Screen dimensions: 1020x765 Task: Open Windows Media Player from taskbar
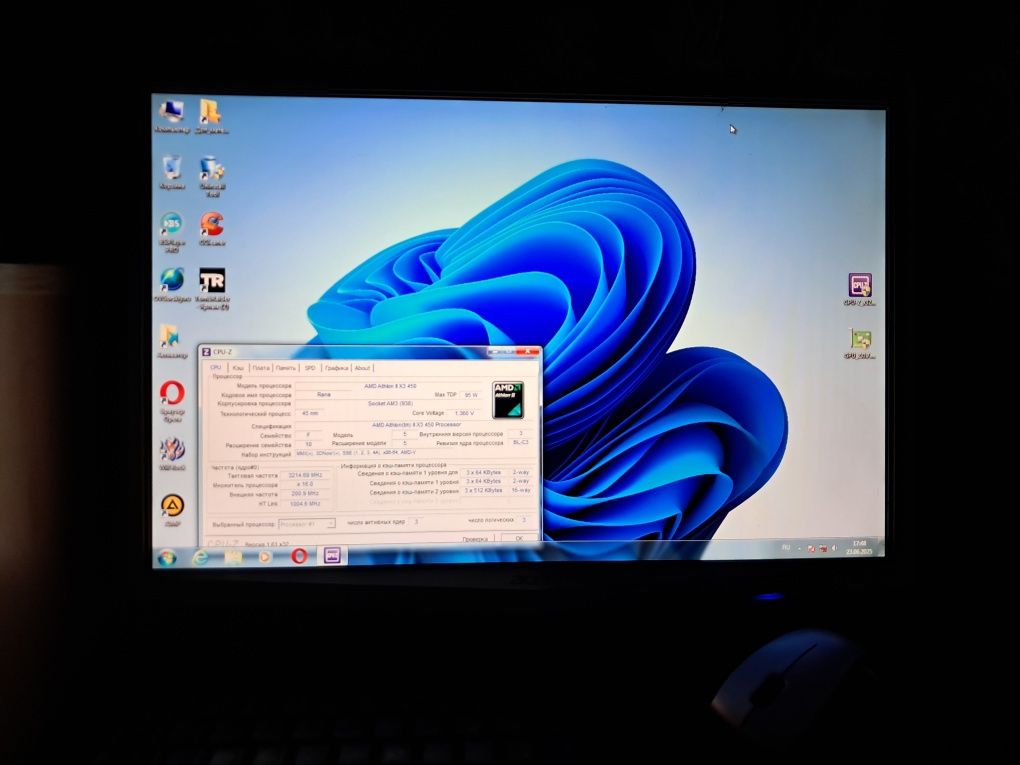pos(265,557)
